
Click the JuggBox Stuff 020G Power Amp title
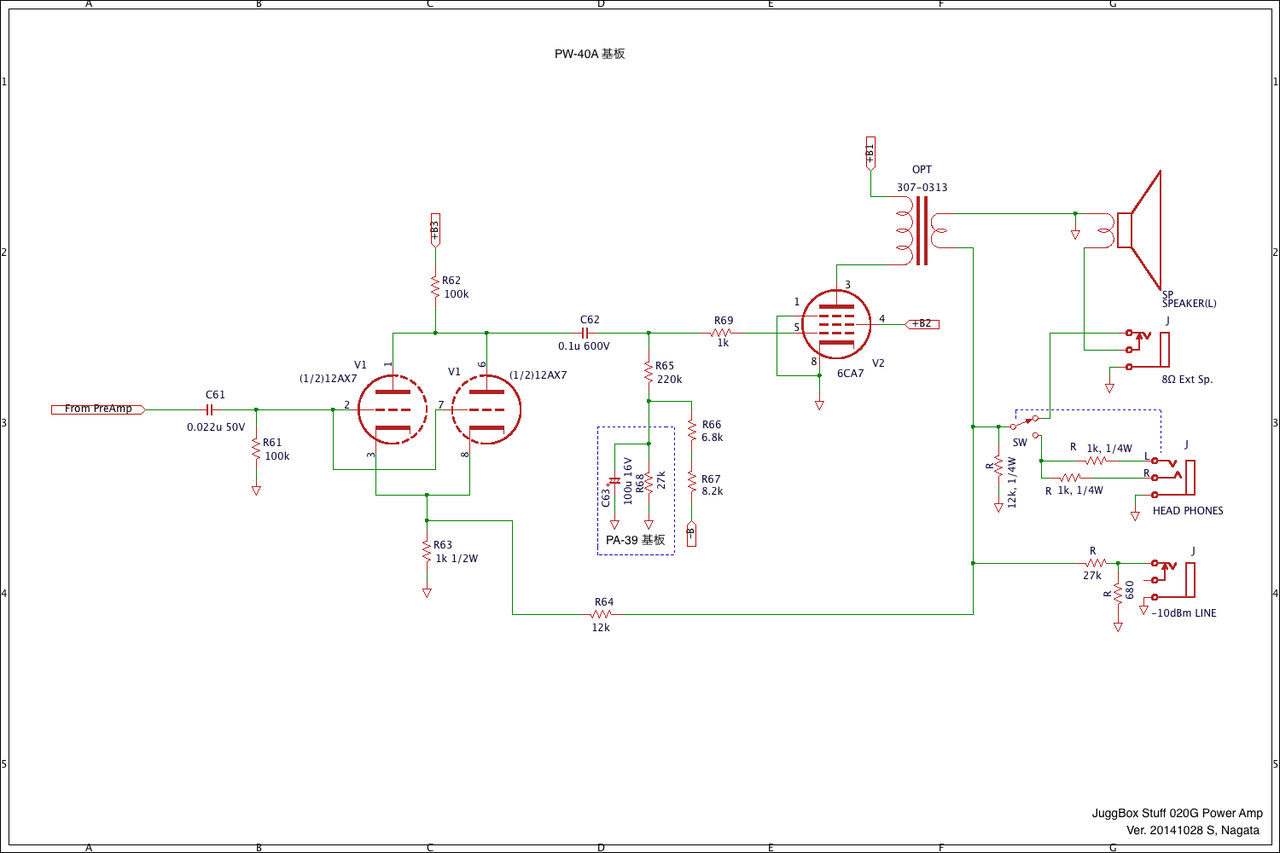coord(1178,813)
